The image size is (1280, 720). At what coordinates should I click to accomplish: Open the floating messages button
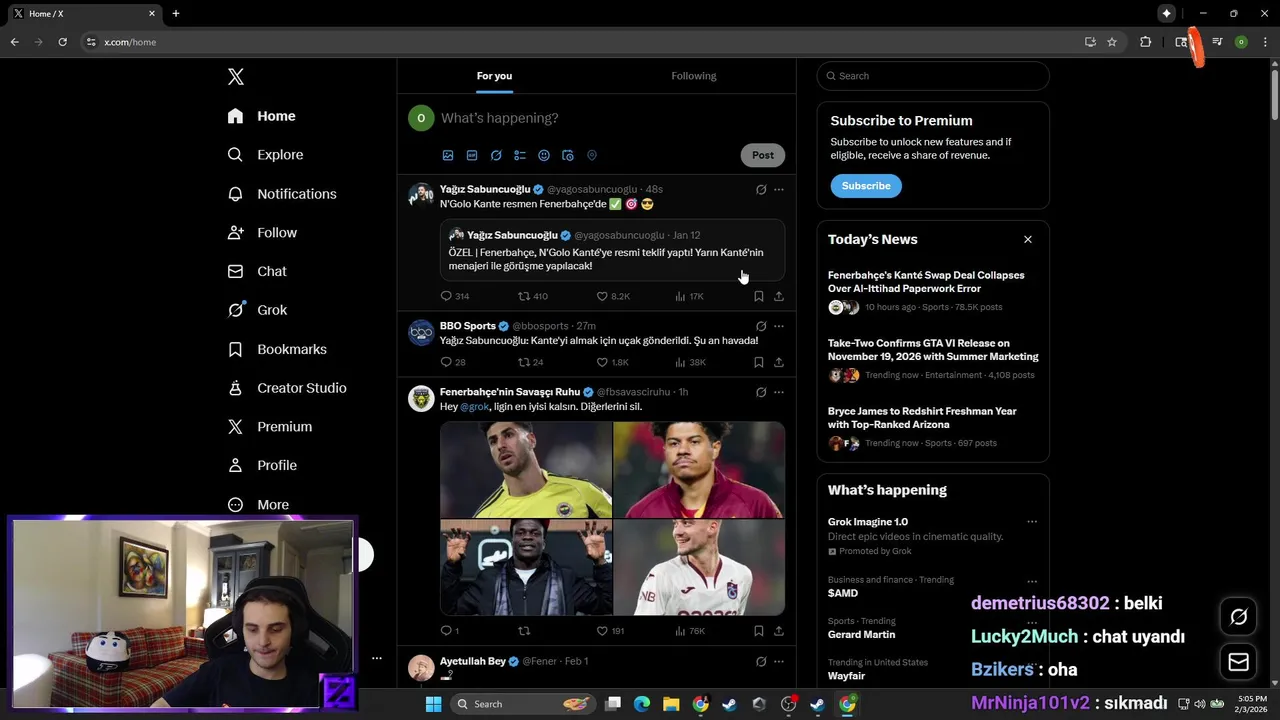pos(1239,662)
